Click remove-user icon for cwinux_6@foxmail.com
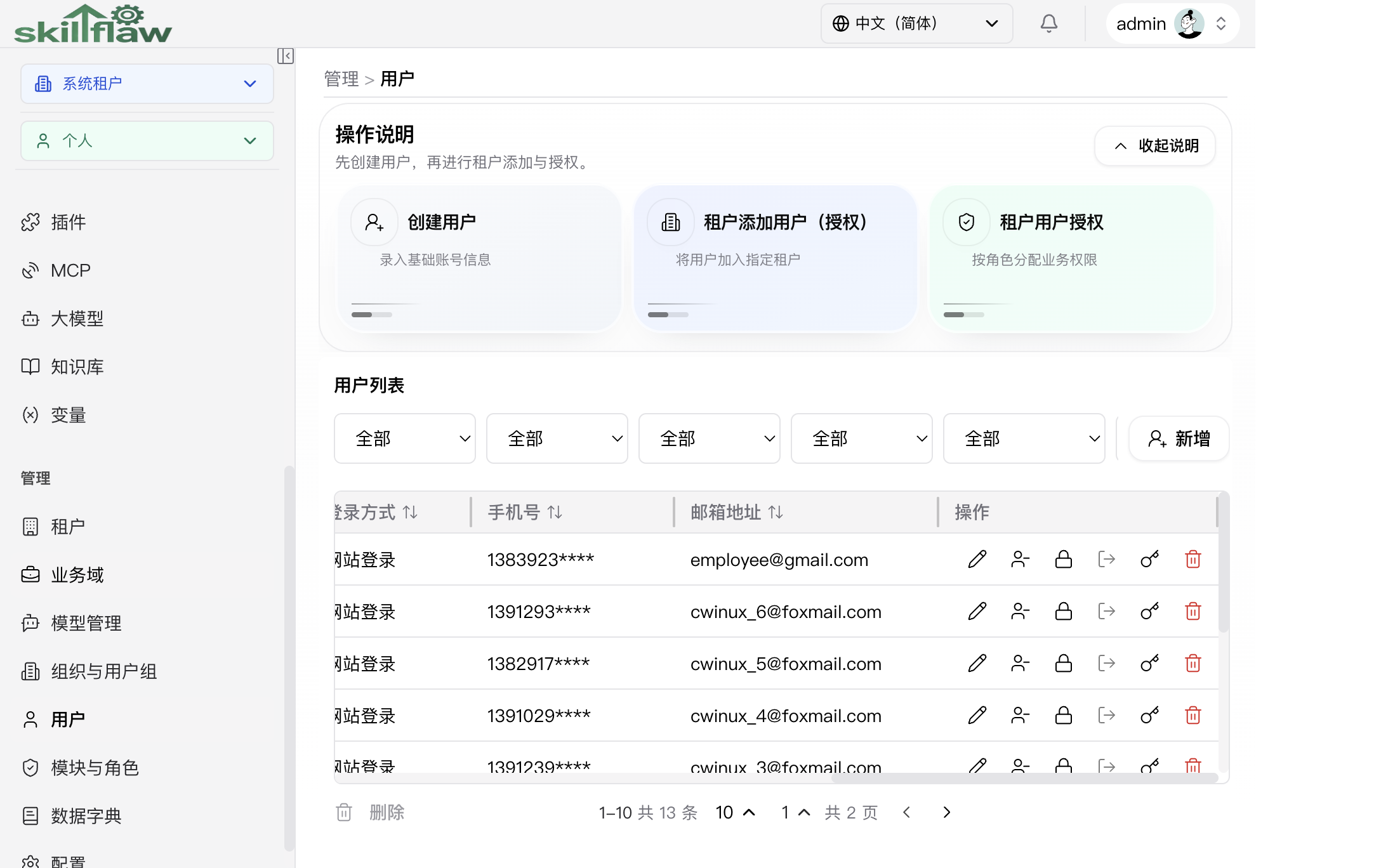Viewport: 1381px width, 868px height. [1021, 612]
